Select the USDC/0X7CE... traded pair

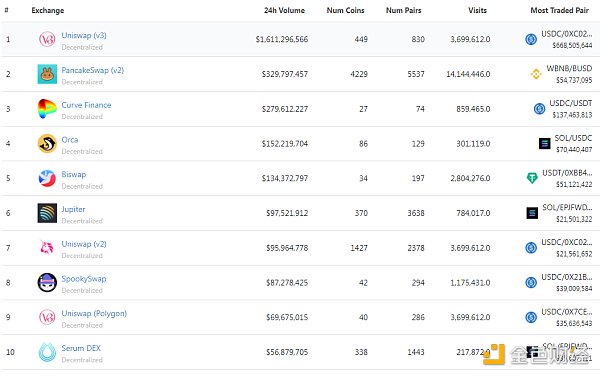(x=567, y=312)
